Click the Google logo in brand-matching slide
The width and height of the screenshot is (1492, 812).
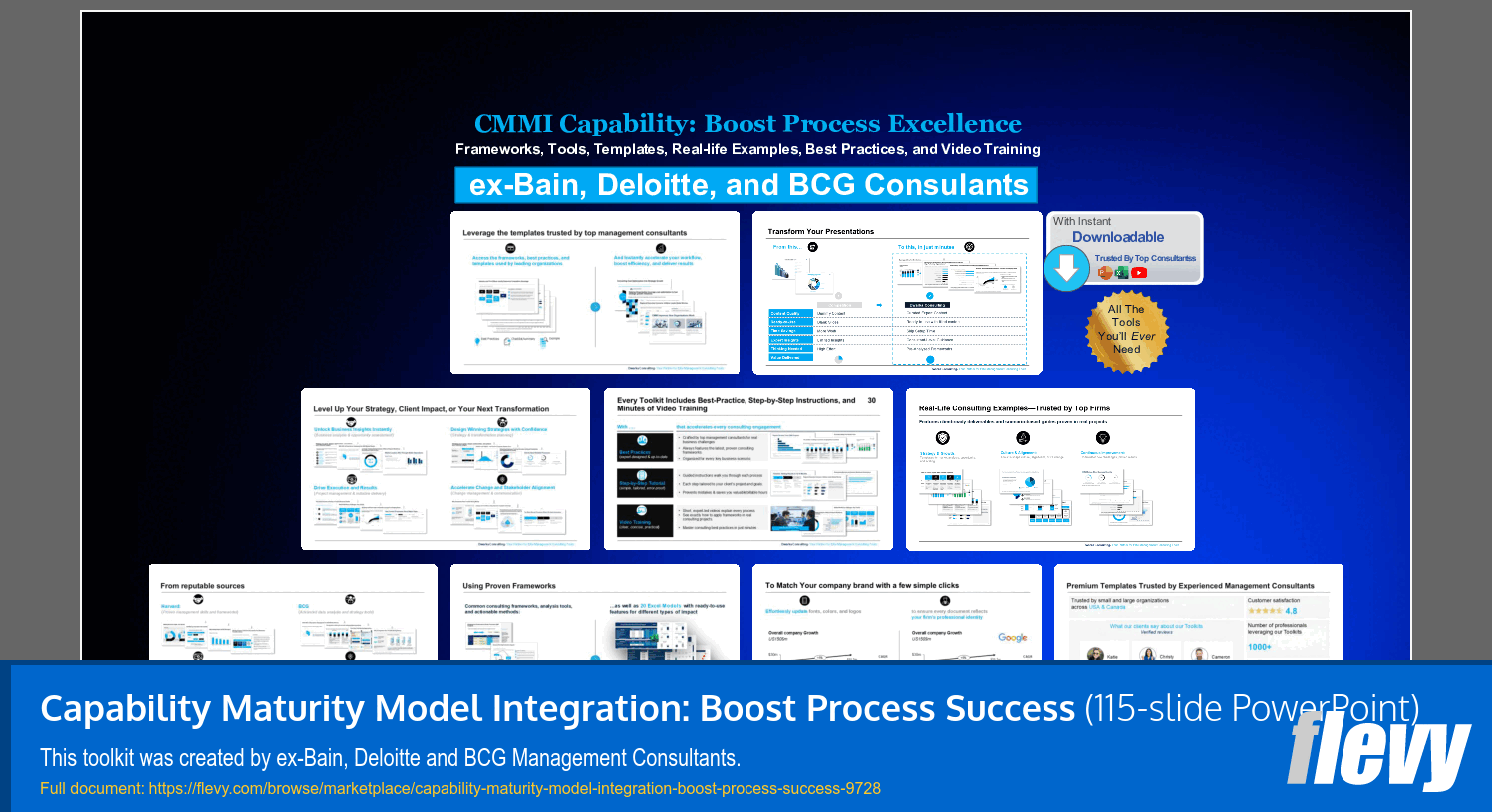(x=1012, y=637)
